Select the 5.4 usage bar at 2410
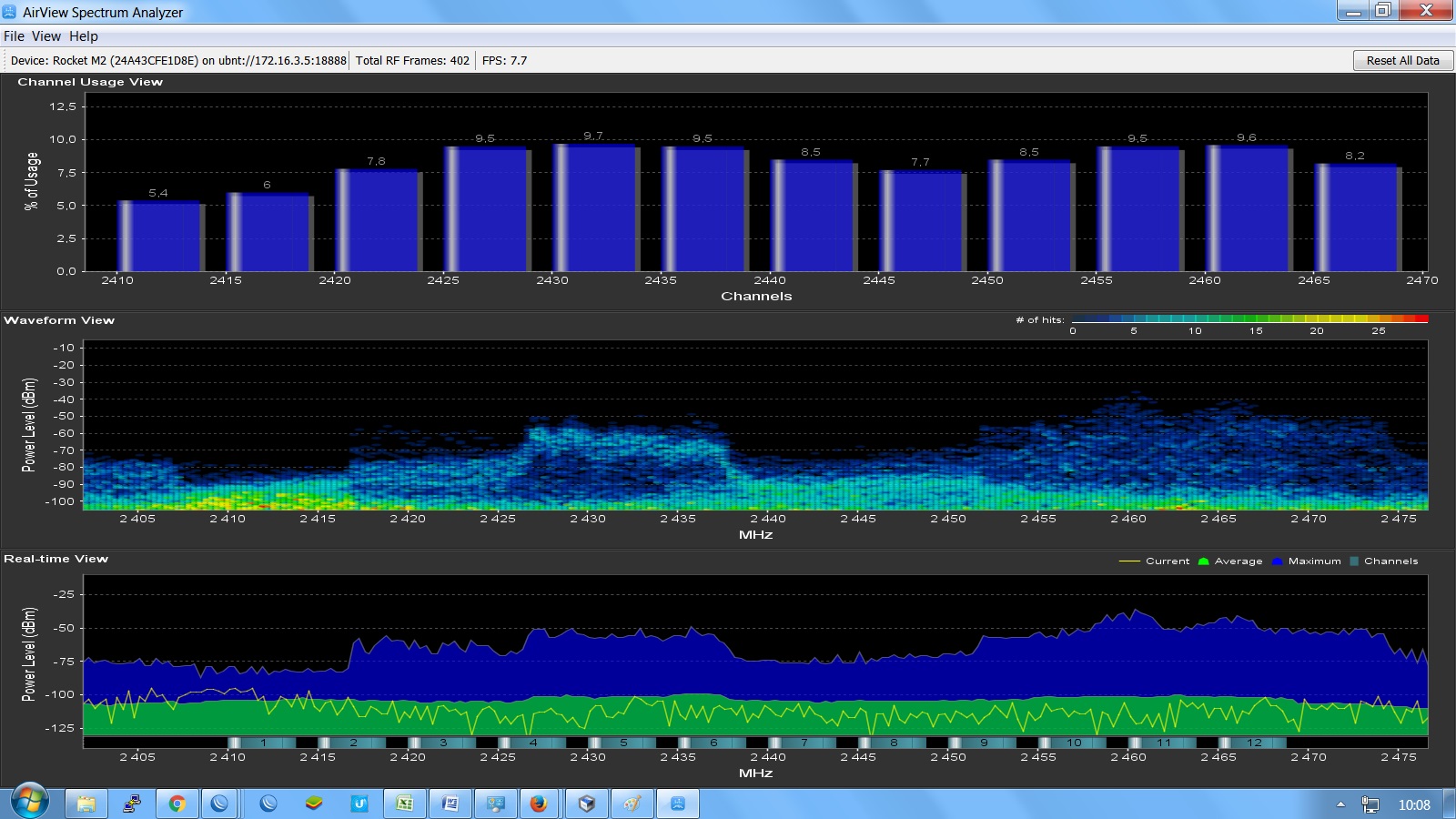The height and width of the screenshot is (819, 1456). click(x=160, y=237)
